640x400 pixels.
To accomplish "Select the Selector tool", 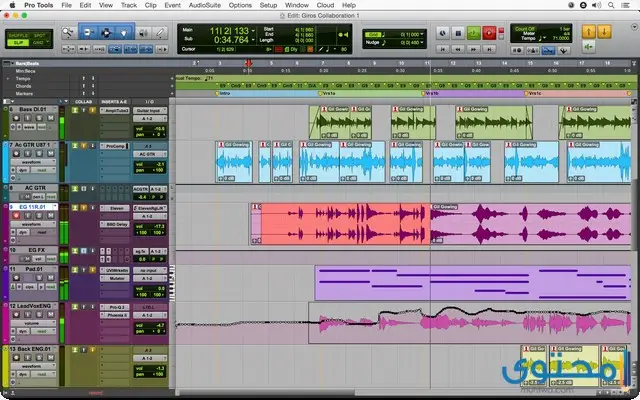I will pos(106,33).
